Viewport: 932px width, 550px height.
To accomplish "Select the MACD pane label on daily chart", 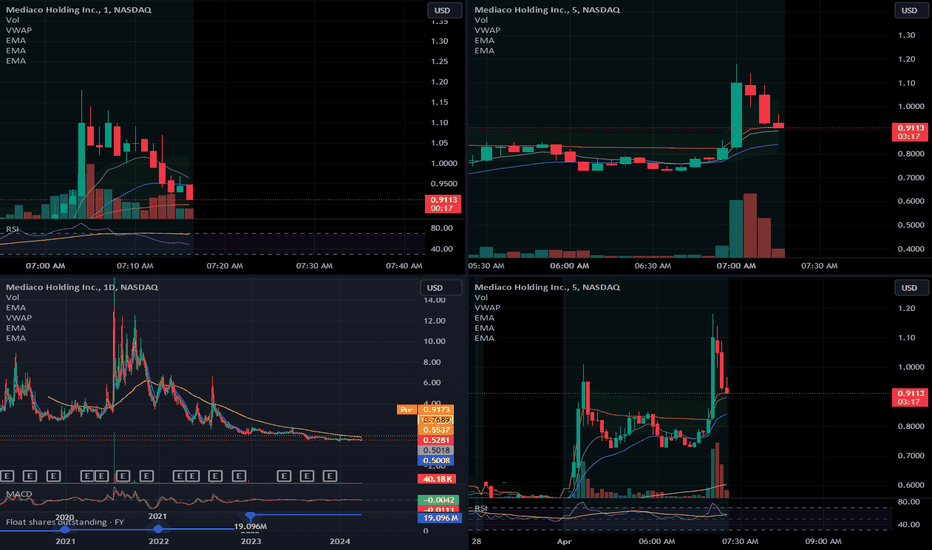I will [18, 494].
